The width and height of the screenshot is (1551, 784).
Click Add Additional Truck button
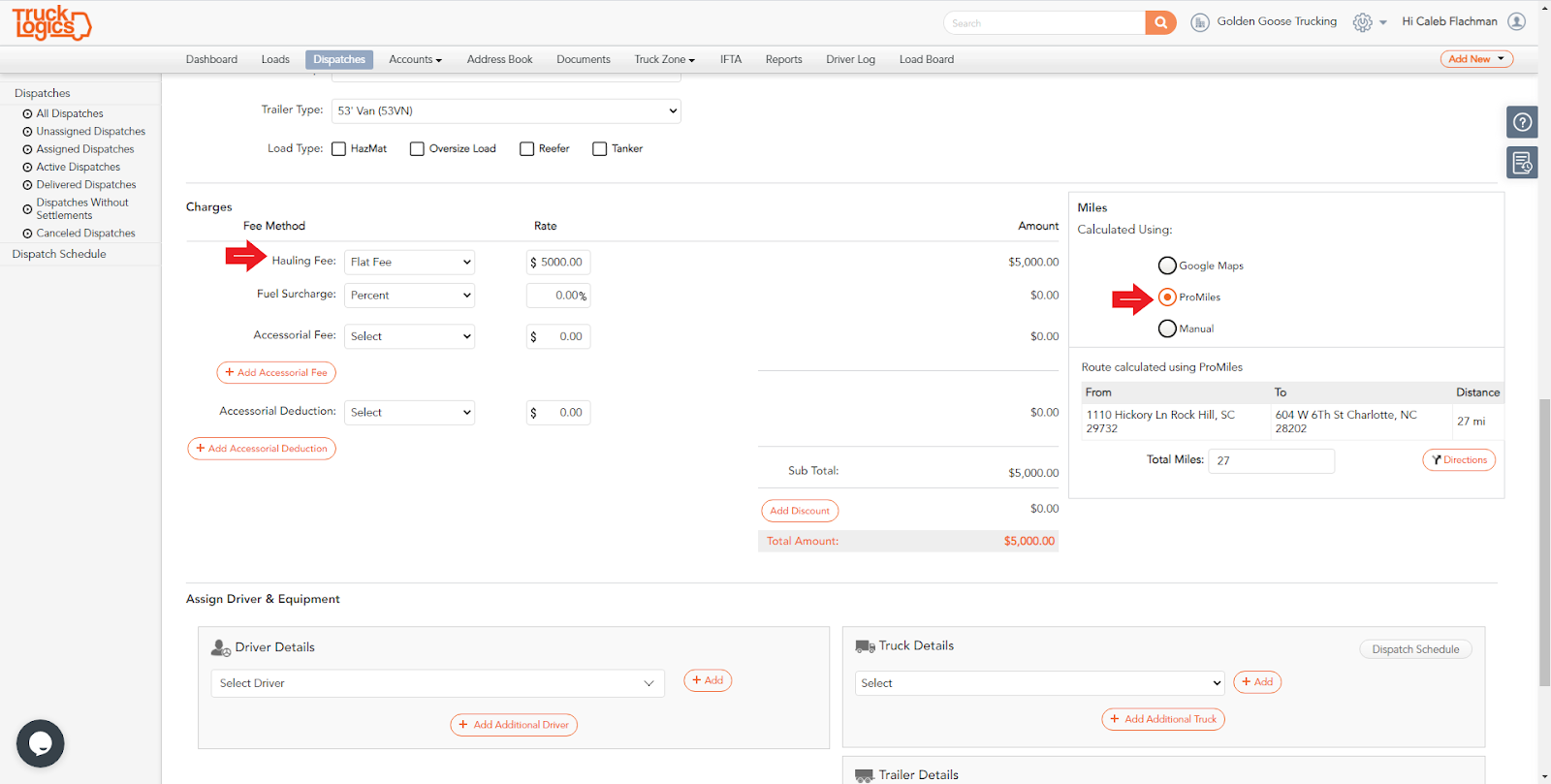tap(1163, 719)
